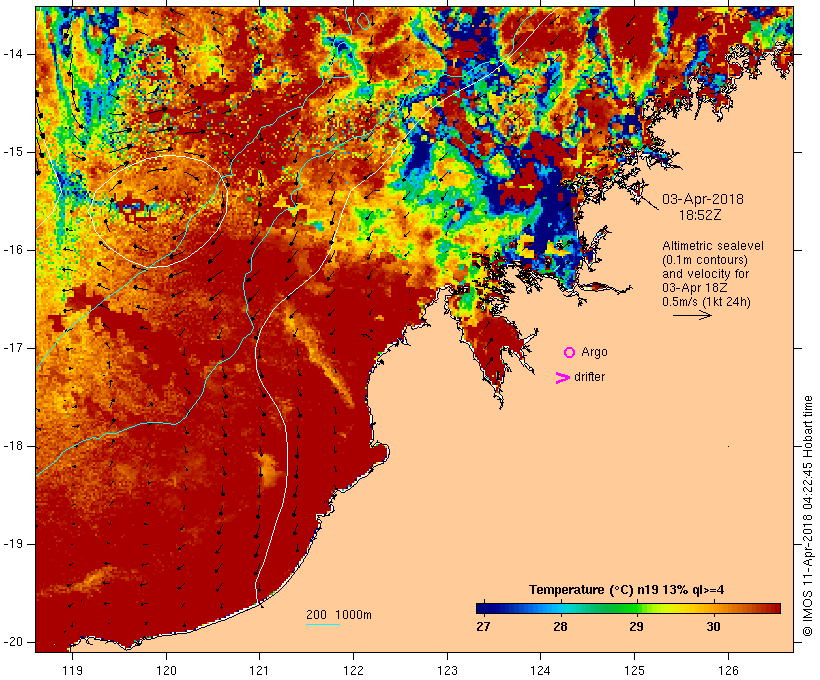Click the '03-Apr-2018' date label
This screenshot has height=680, width=820.
click(702, 199)
